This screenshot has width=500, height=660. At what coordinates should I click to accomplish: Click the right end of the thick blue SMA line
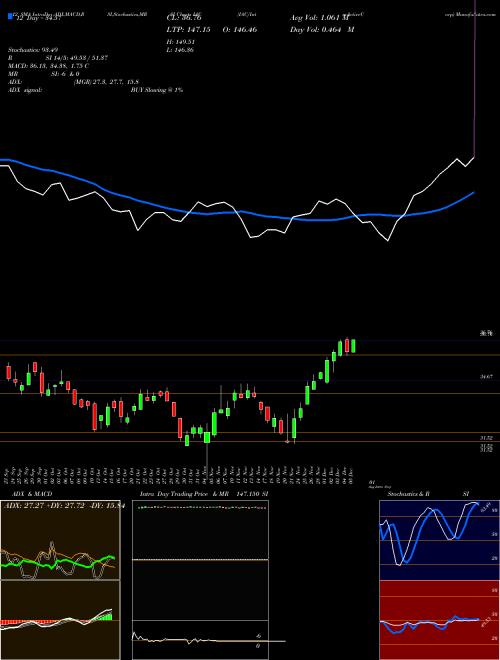click(473, 192)
